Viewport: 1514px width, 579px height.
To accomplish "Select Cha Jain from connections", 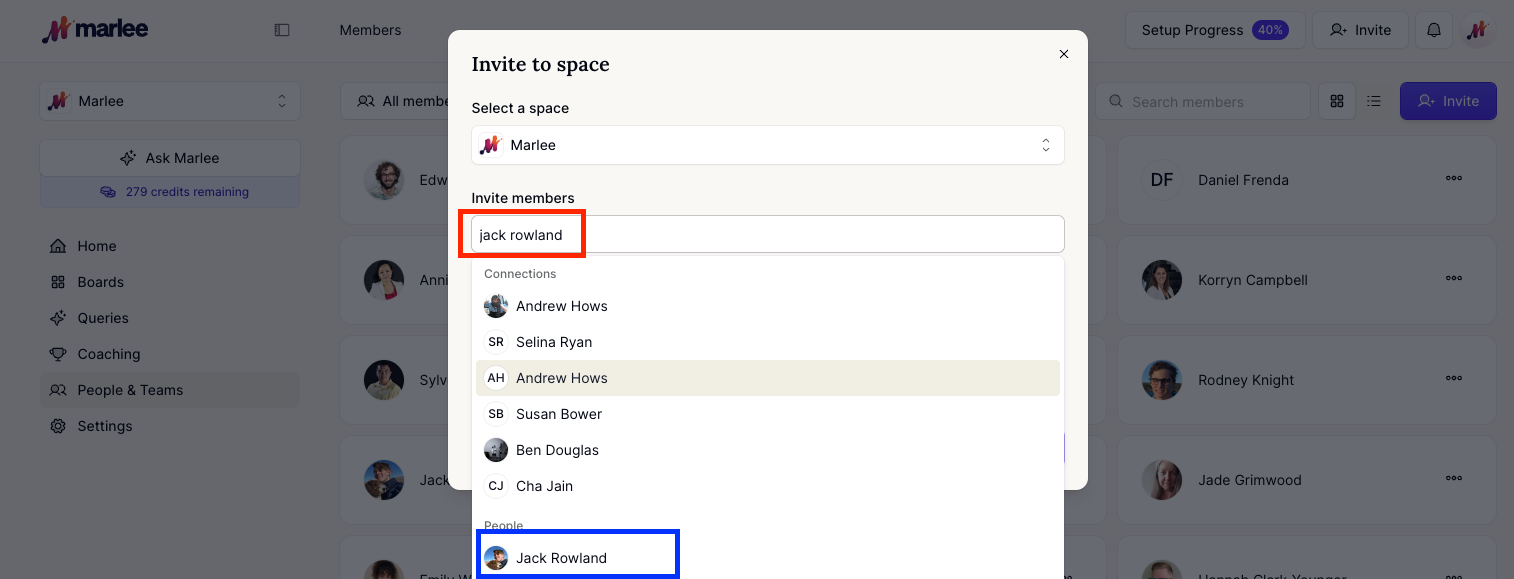I will (x=768, y=486).
